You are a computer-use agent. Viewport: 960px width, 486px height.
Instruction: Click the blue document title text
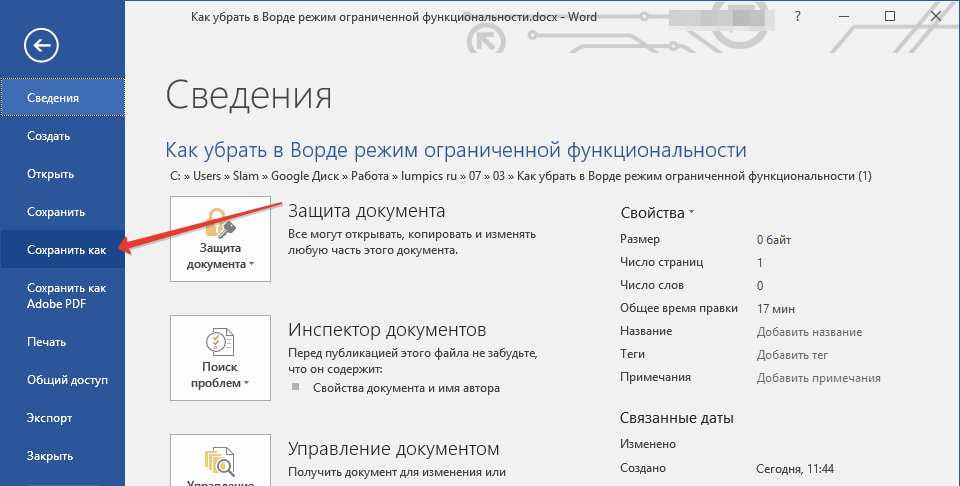pos(456,150)
